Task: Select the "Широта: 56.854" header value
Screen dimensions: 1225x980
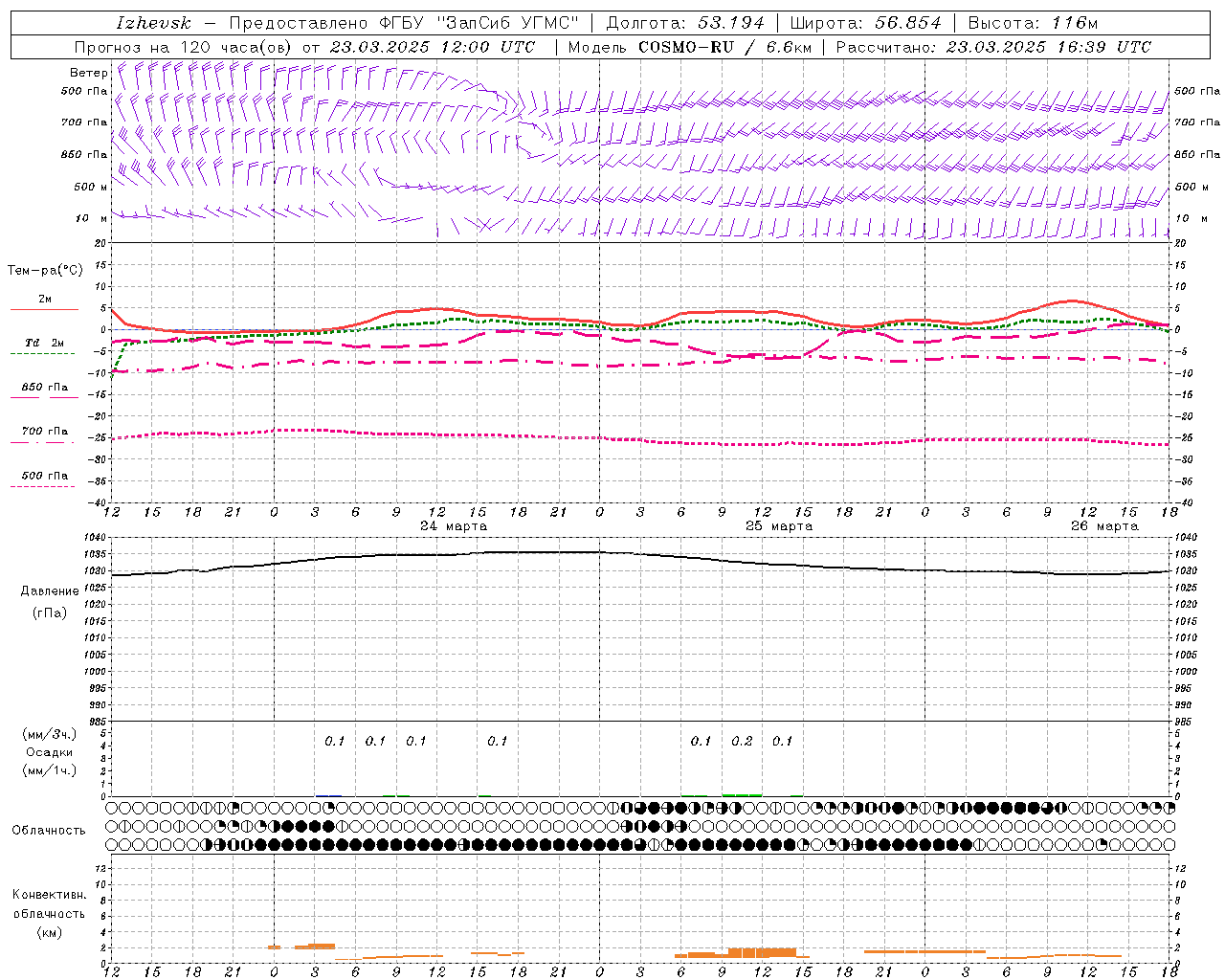Action: pyautogui.click(x=866, y=23)
